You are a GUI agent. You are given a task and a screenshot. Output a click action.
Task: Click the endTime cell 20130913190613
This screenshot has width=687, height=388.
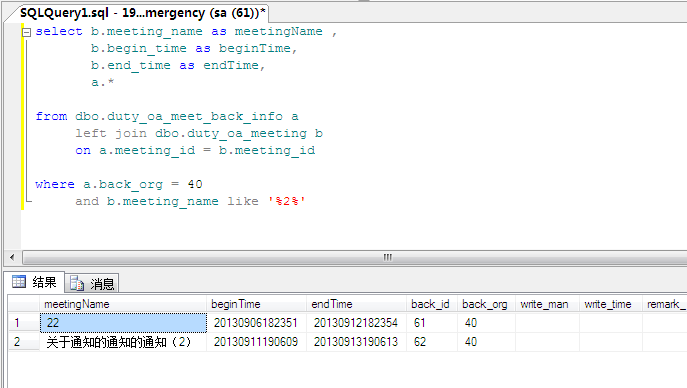tap(356, 342)
